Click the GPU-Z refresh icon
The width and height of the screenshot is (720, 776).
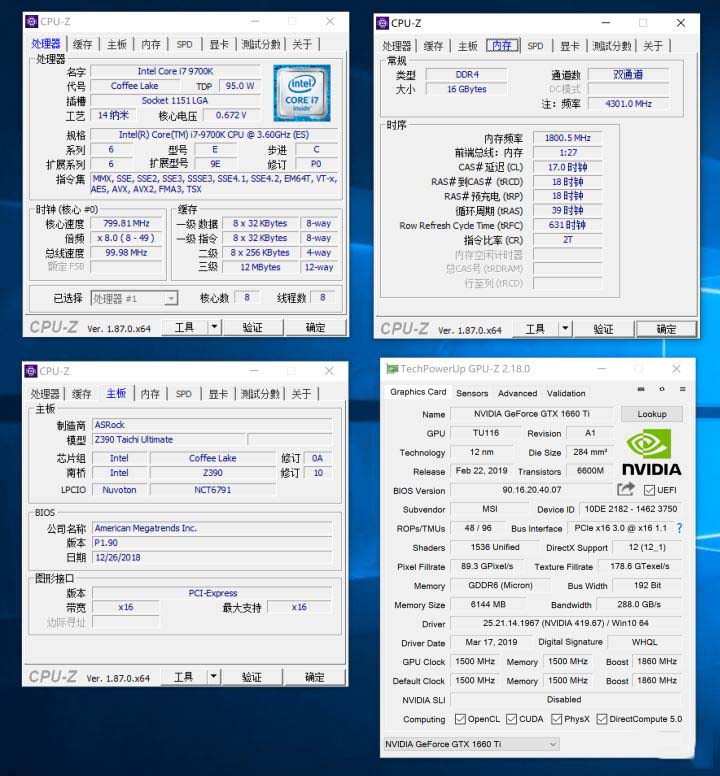click(x=662, y=389)
